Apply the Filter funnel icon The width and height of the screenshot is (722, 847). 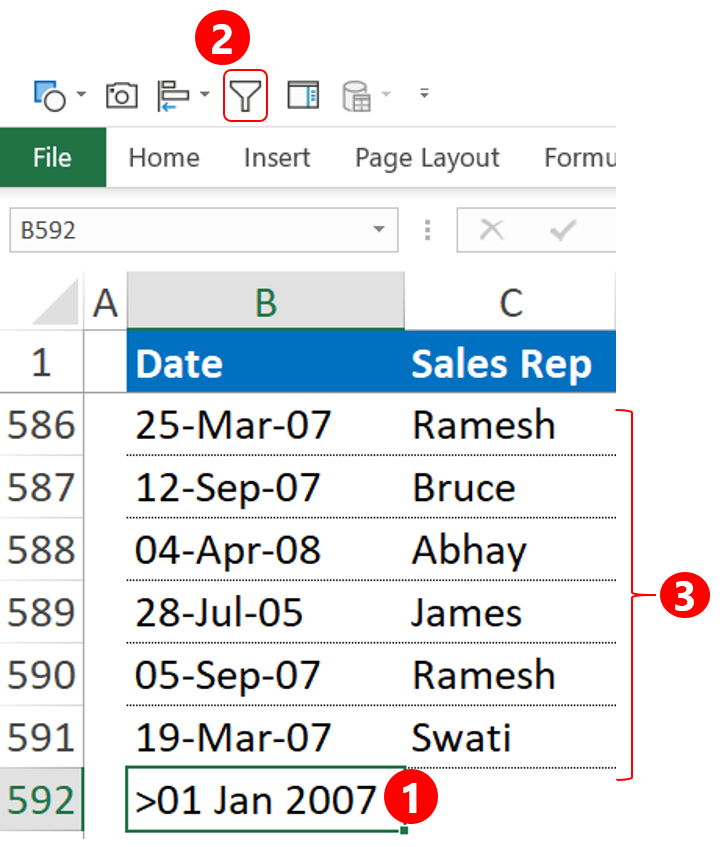(x=245, y=96)
